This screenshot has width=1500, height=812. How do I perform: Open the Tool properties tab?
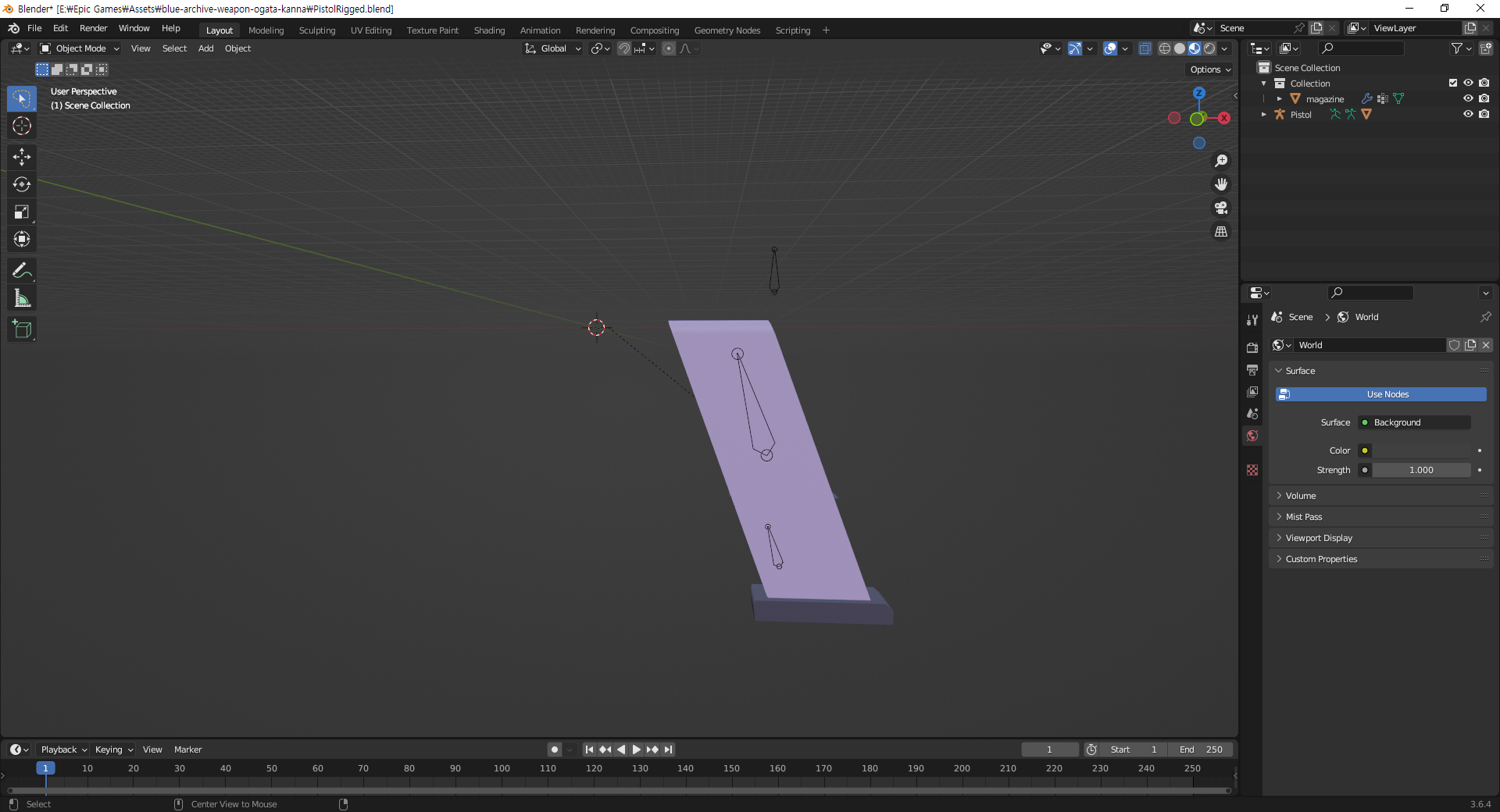click(x=1252, y=320)
